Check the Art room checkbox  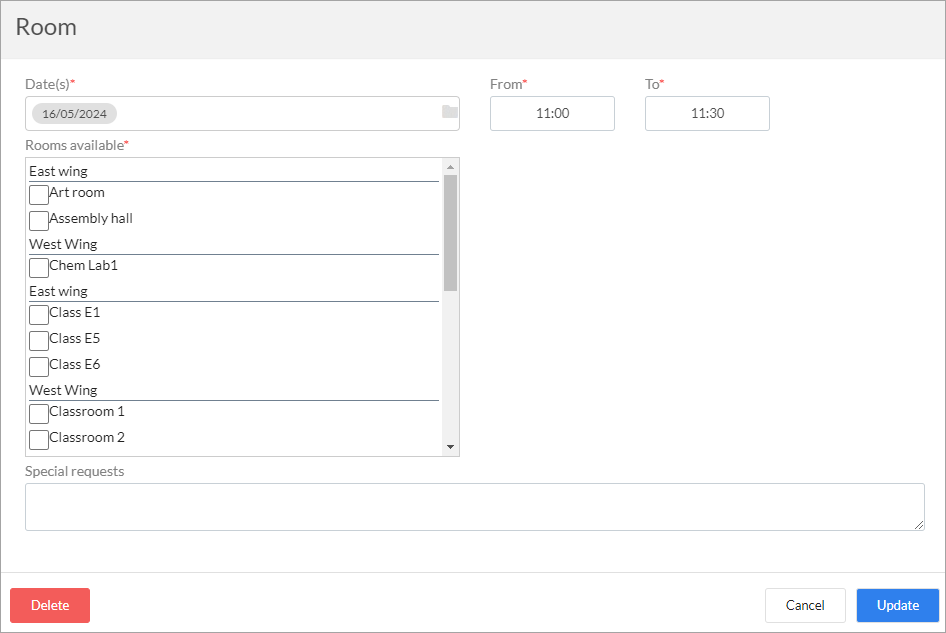pyautogui.click(x=39, y=195)
